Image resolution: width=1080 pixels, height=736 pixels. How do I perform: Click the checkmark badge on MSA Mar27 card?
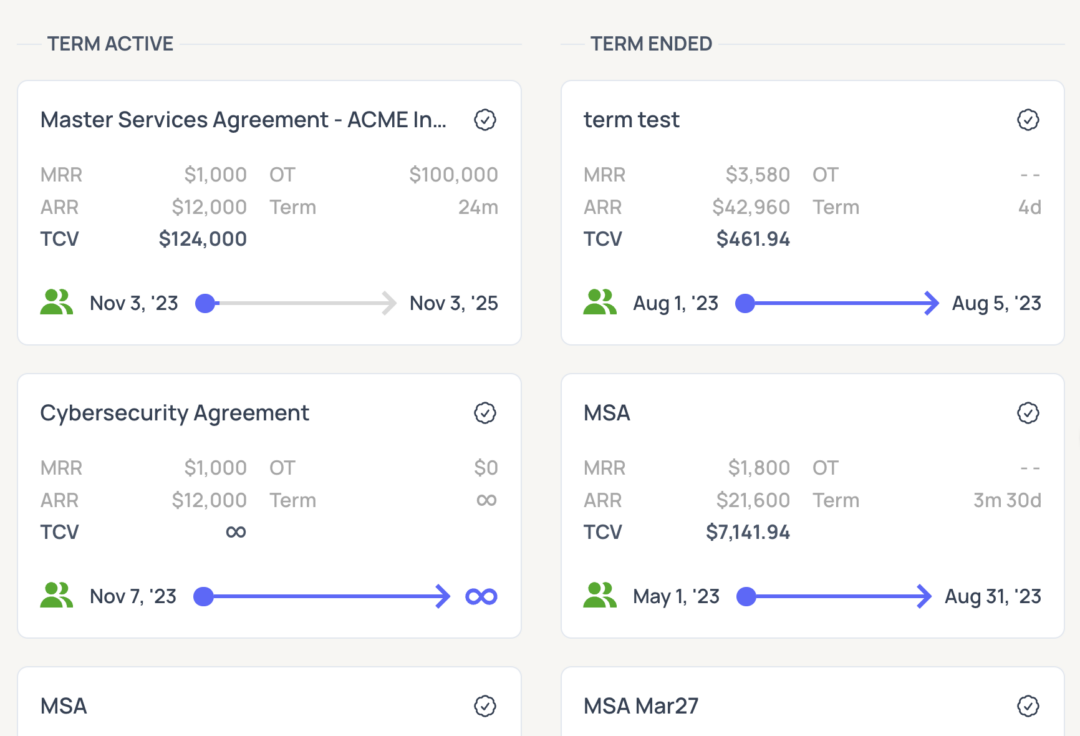pyautogui.click(x=1028, y=706)
